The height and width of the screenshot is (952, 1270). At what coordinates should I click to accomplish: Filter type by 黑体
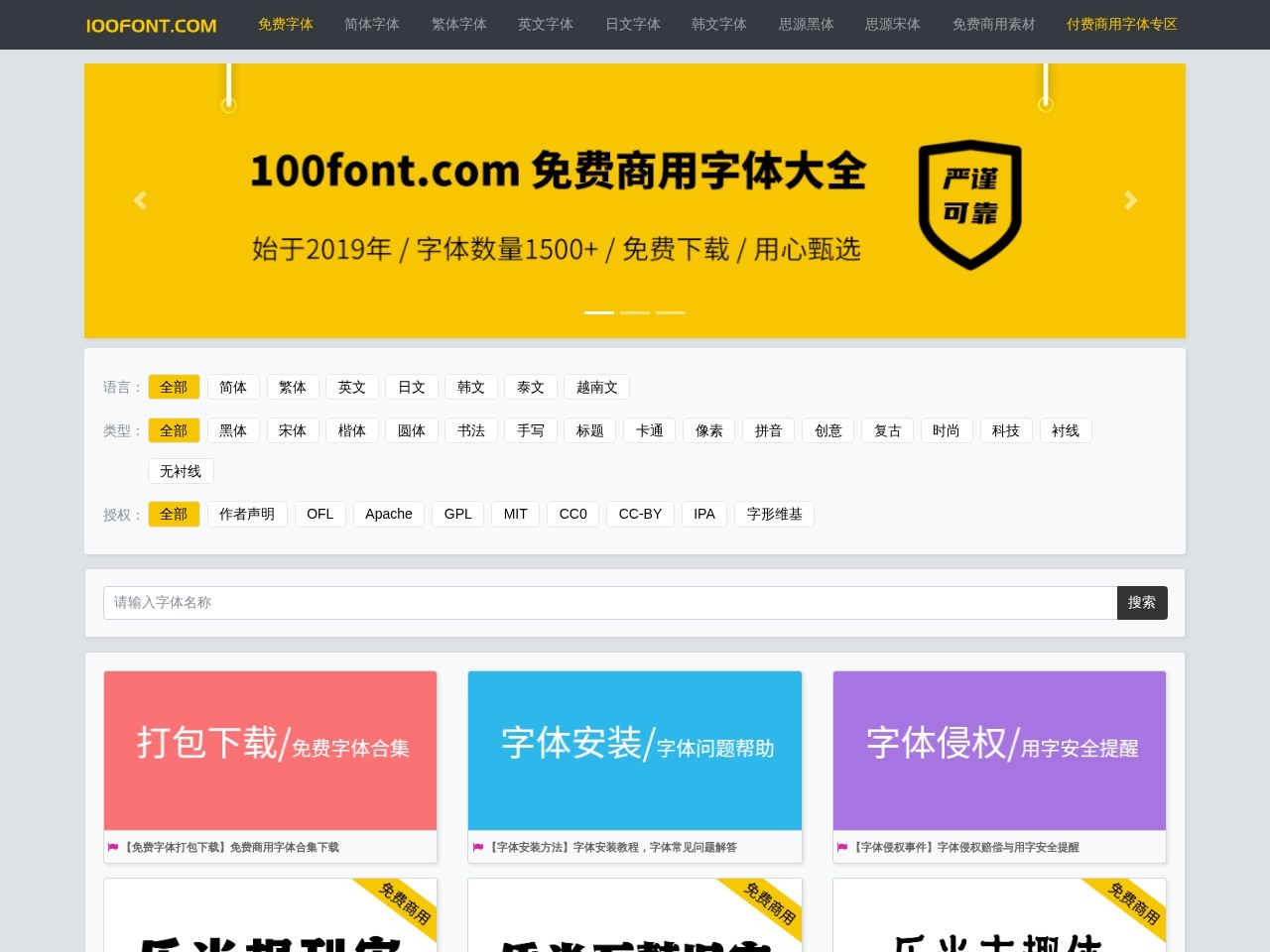(x=233, y=430)
